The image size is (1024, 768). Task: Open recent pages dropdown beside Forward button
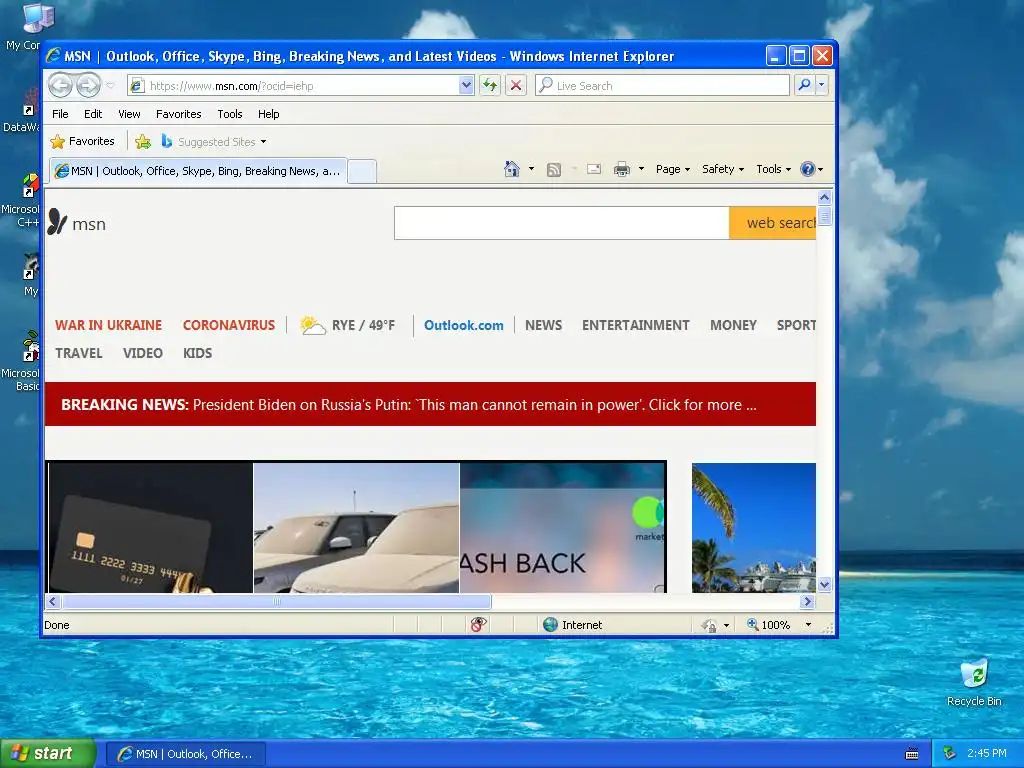tap(110, 86)
